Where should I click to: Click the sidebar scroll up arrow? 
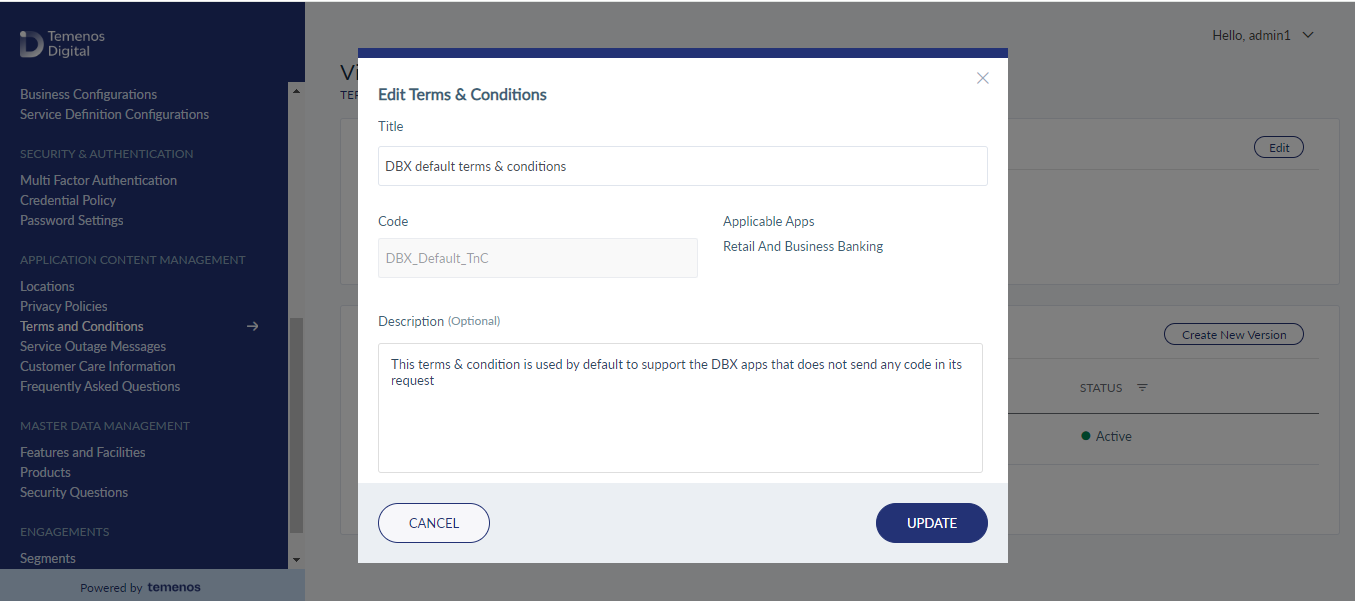pos(296,90)
